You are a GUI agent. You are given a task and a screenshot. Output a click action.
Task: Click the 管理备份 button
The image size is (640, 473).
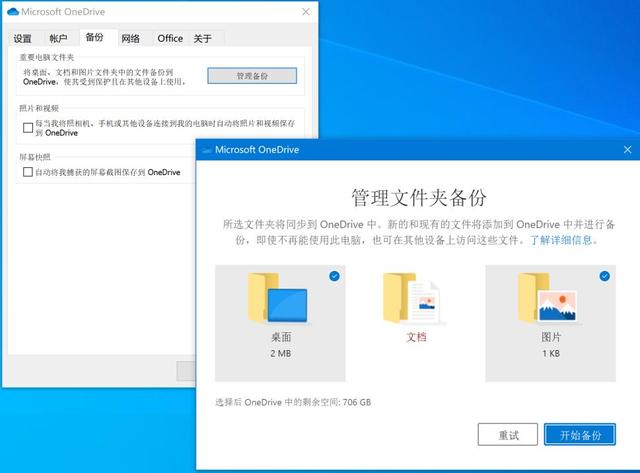(x=252, y=76)
